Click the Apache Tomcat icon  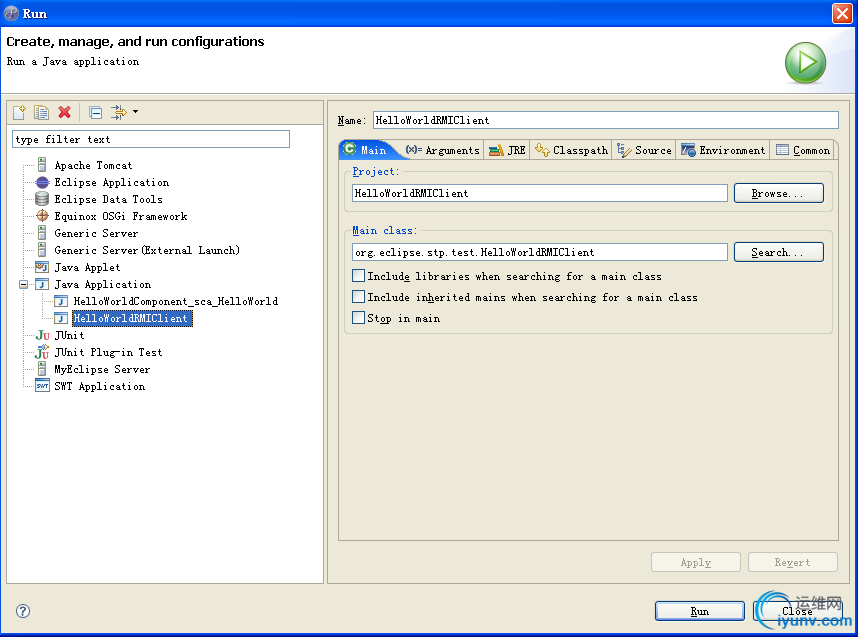42,165
